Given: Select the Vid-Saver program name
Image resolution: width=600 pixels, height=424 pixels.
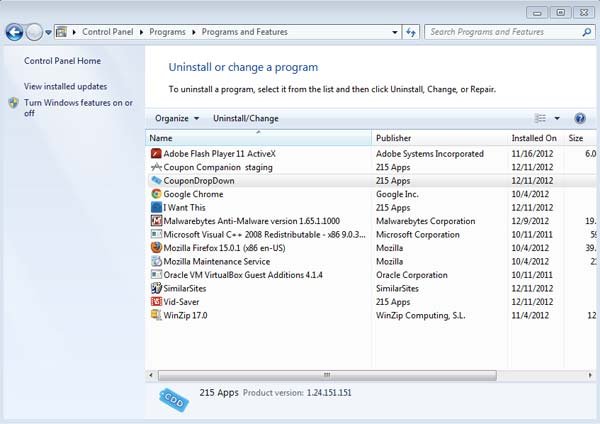Looking at the screenshot, I should click(x=181, y=302).
